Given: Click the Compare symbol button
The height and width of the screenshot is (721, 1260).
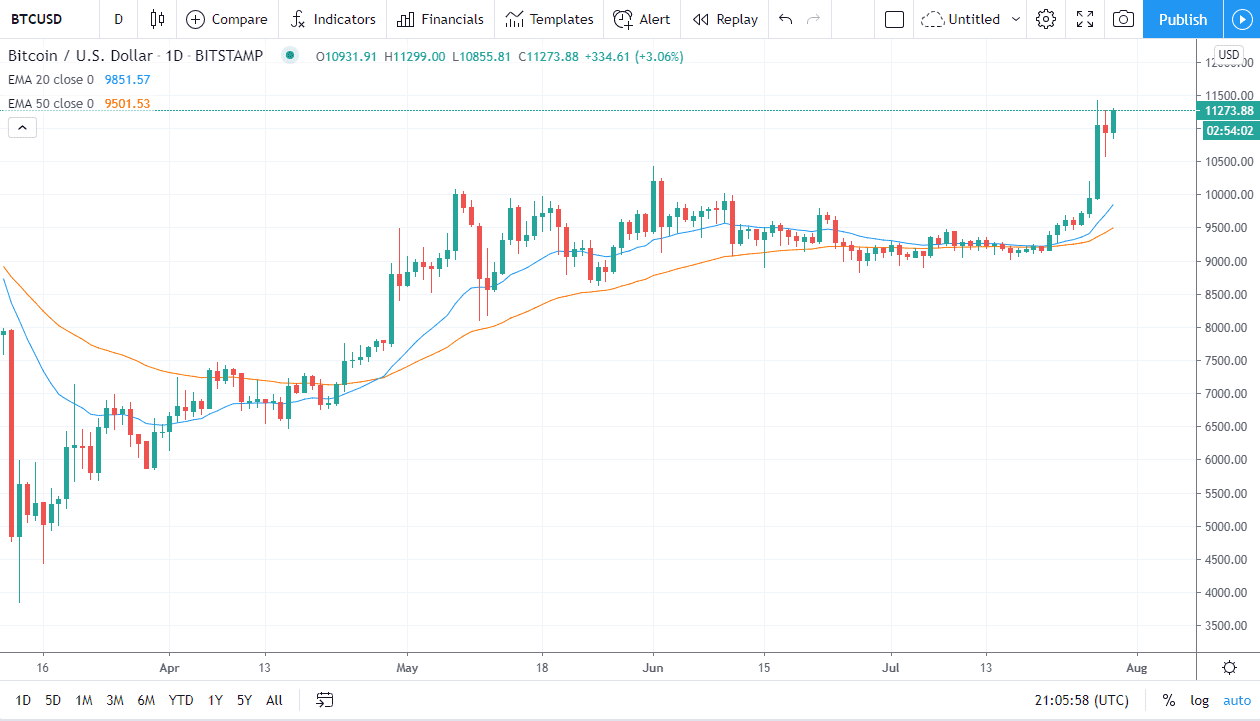Looking at the screenshot, I should click(227, 19).
